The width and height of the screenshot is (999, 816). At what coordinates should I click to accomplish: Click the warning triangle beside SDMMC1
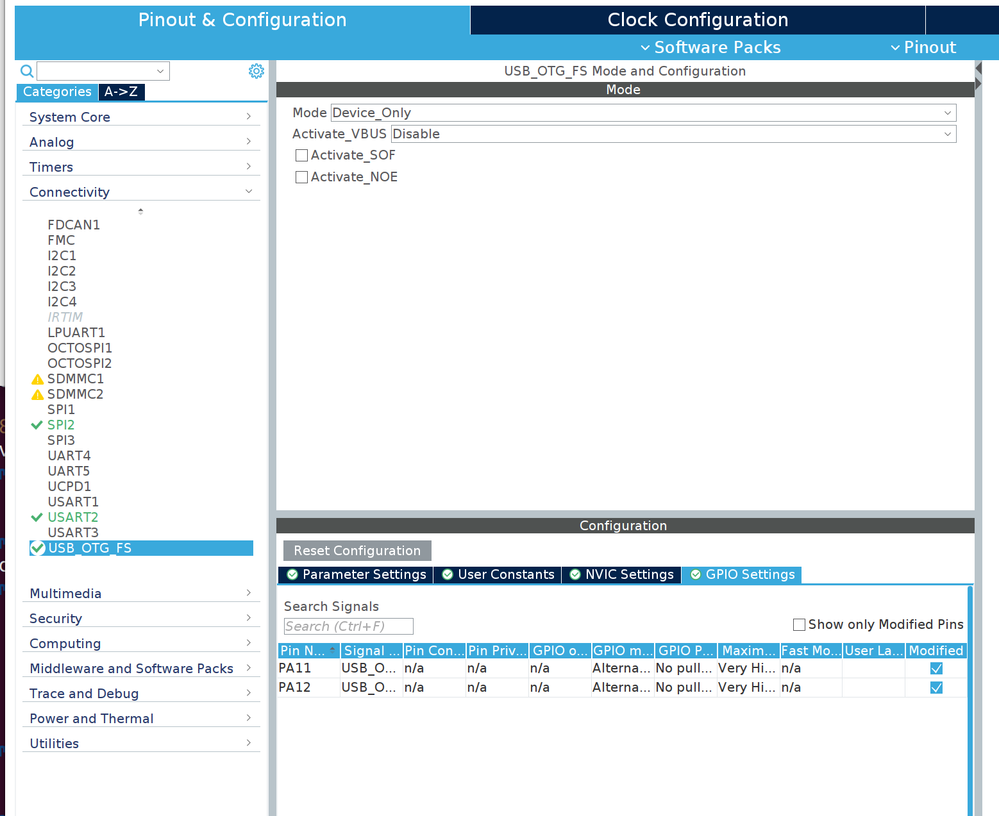[x=38, y=378]
